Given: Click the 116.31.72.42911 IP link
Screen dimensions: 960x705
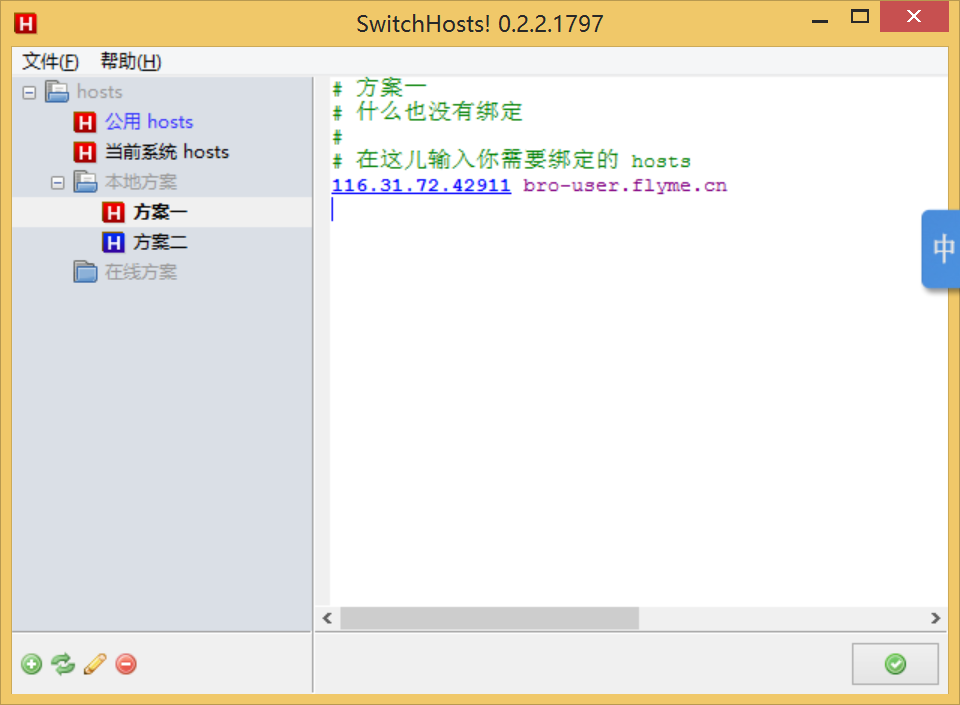Looking at the screenshot, I should [421, 185].
